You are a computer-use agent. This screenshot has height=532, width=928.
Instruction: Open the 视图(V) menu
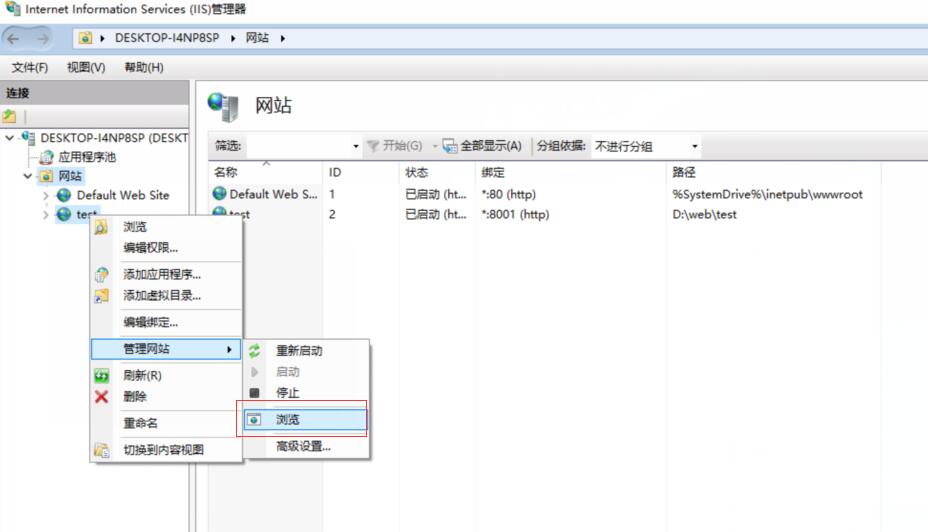[x=86, y=67]
